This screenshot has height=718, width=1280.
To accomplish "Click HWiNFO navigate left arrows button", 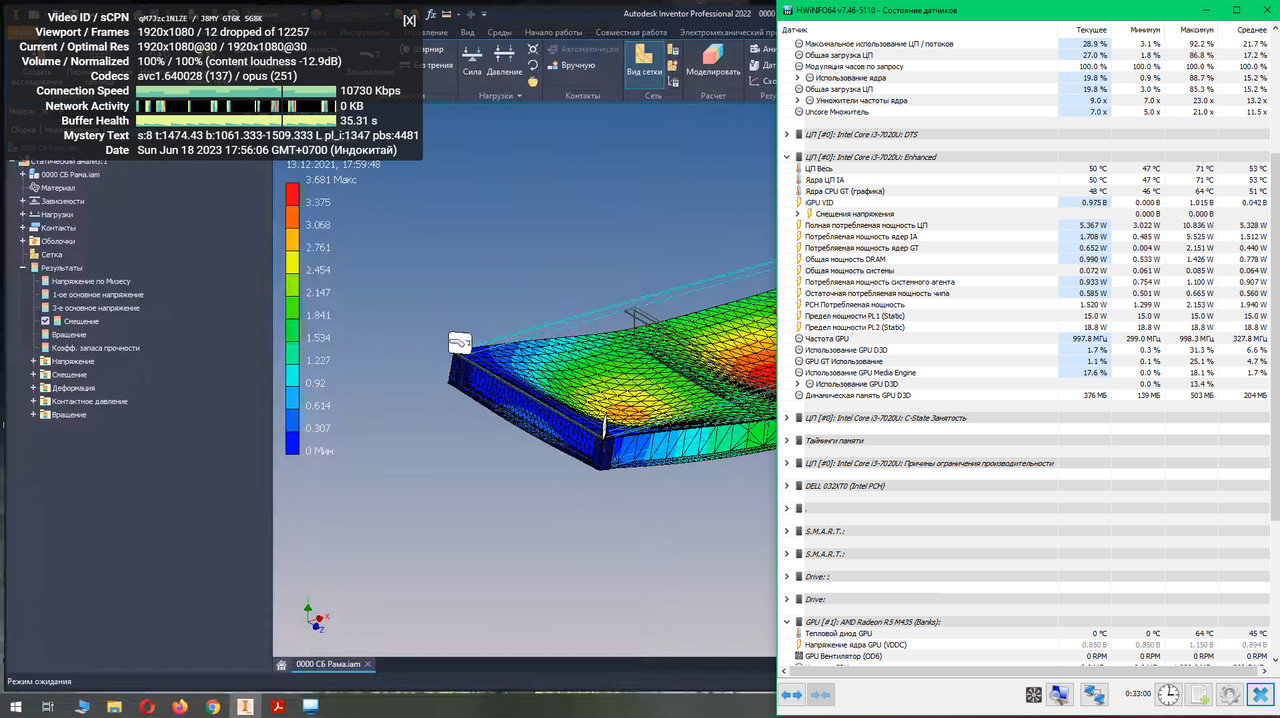I will click(792, 694).
